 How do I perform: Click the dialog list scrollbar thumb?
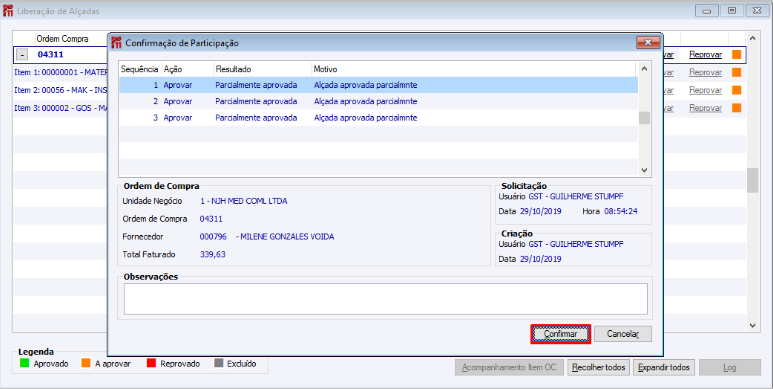(644, 118)
